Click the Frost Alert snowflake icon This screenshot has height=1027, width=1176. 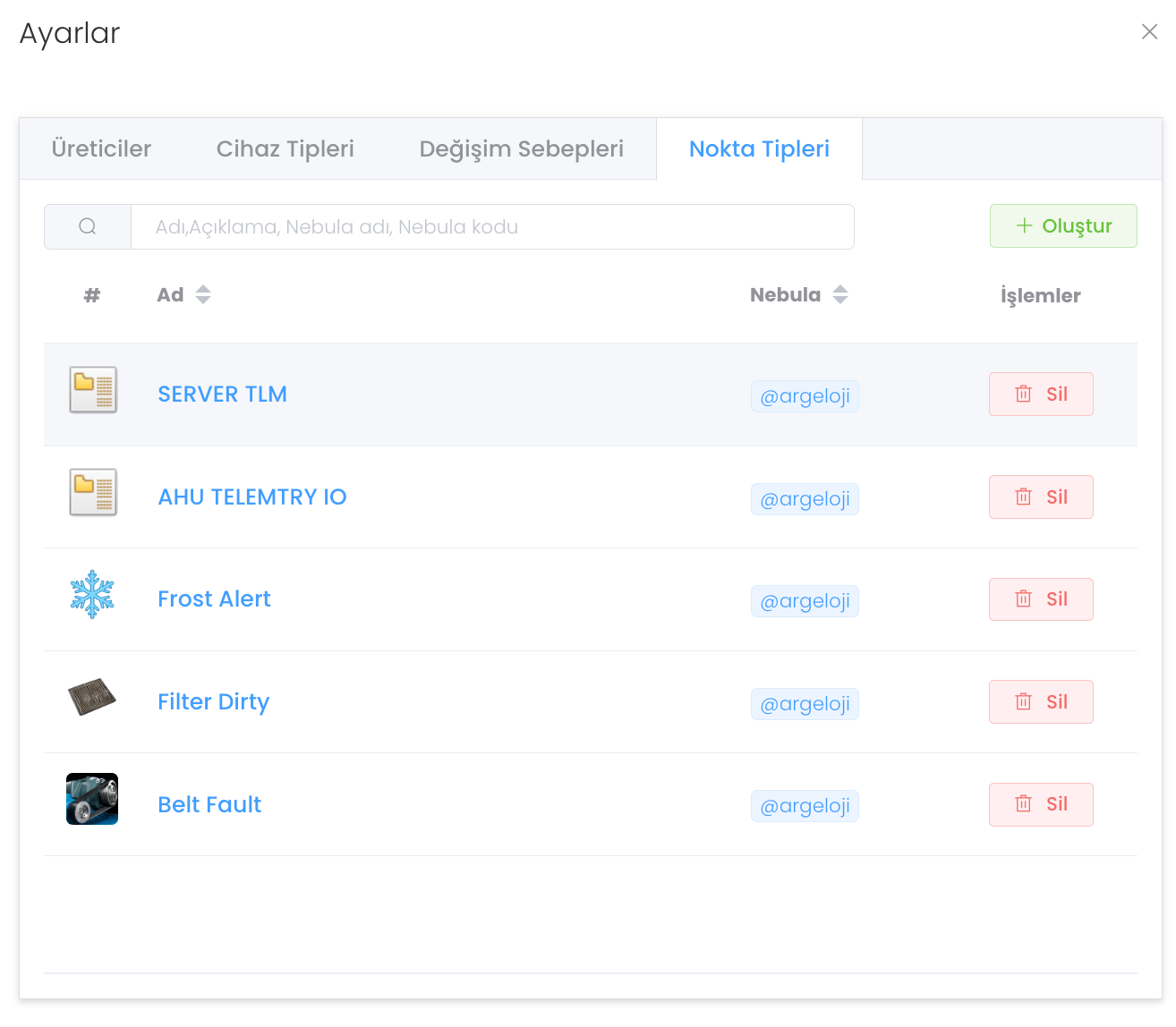[92, 595]
